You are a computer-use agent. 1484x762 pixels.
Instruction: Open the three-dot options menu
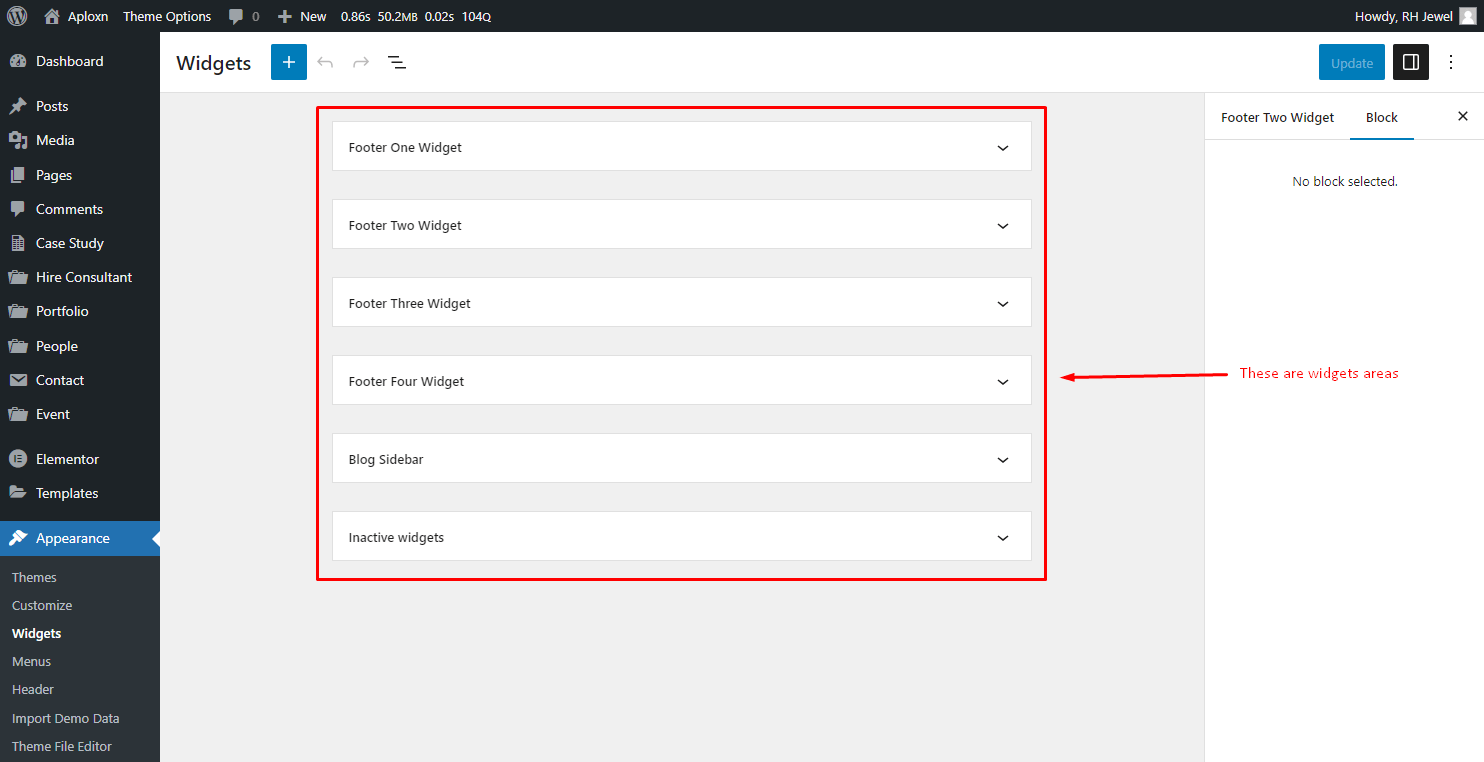[x=1452, y=62]
